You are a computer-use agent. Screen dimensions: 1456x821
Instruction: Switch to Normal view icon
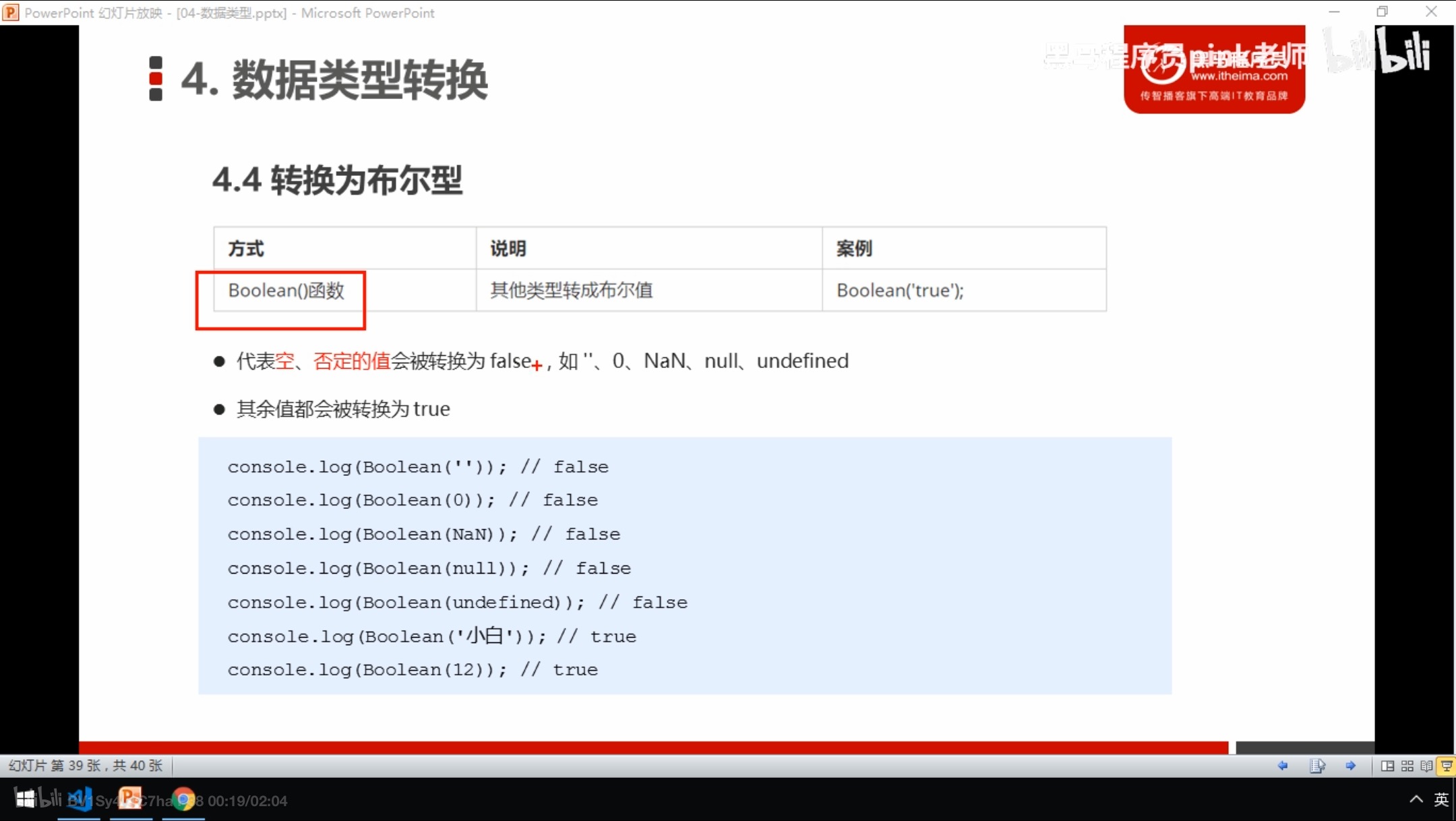point(1387,766)
